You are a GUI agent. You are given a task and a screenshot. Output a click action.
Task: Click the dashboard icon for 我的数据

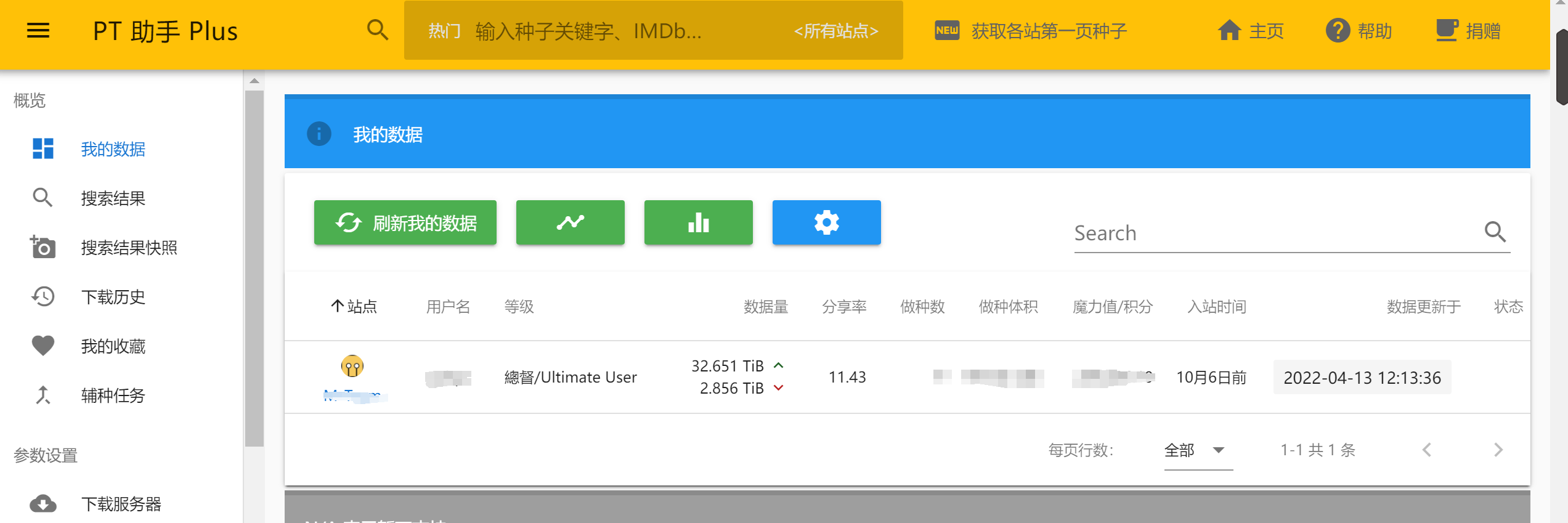(x=43, y=148)
